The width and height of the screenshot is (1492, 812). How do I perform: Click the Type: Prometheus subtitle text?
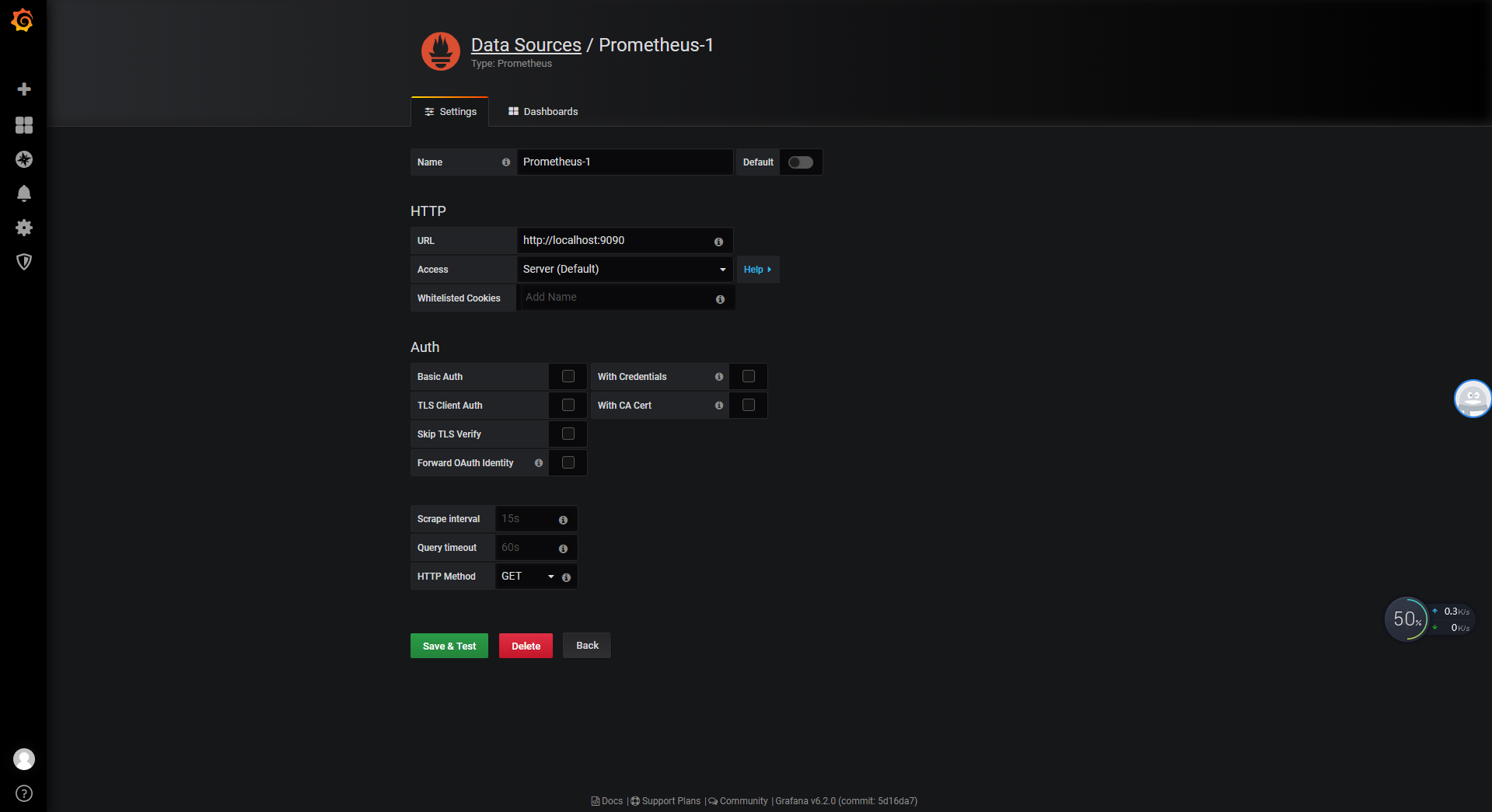(x=512, y=64)
